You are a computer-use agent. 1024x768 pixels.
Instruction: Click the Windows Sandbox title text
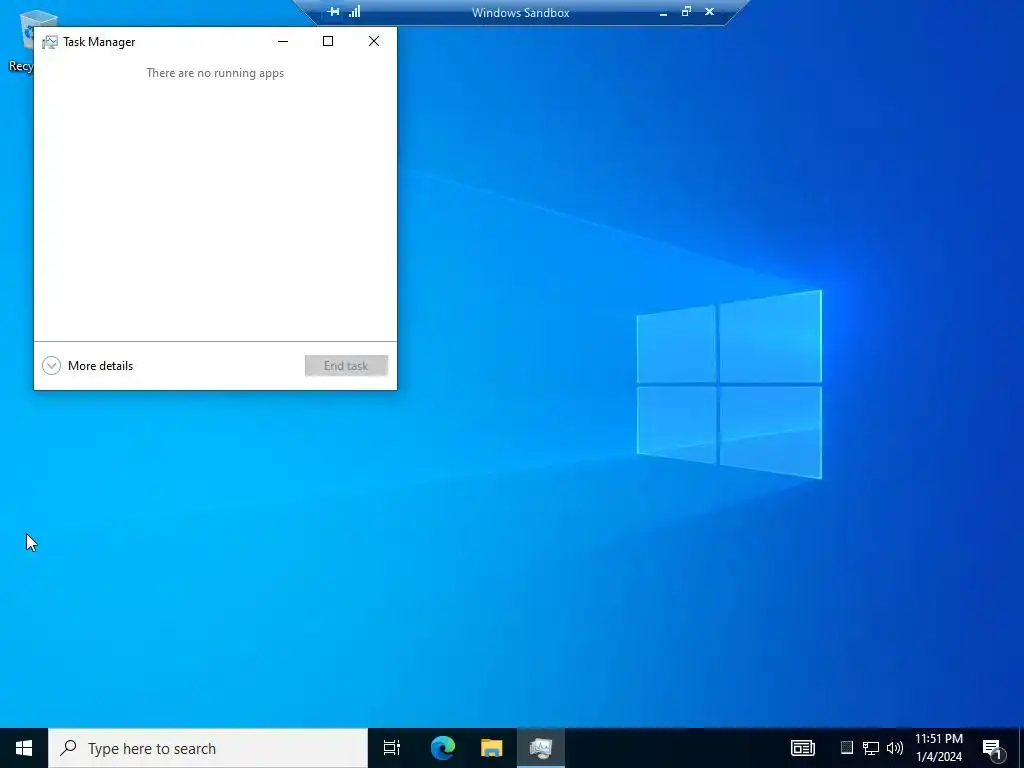(x=520, y=12)
